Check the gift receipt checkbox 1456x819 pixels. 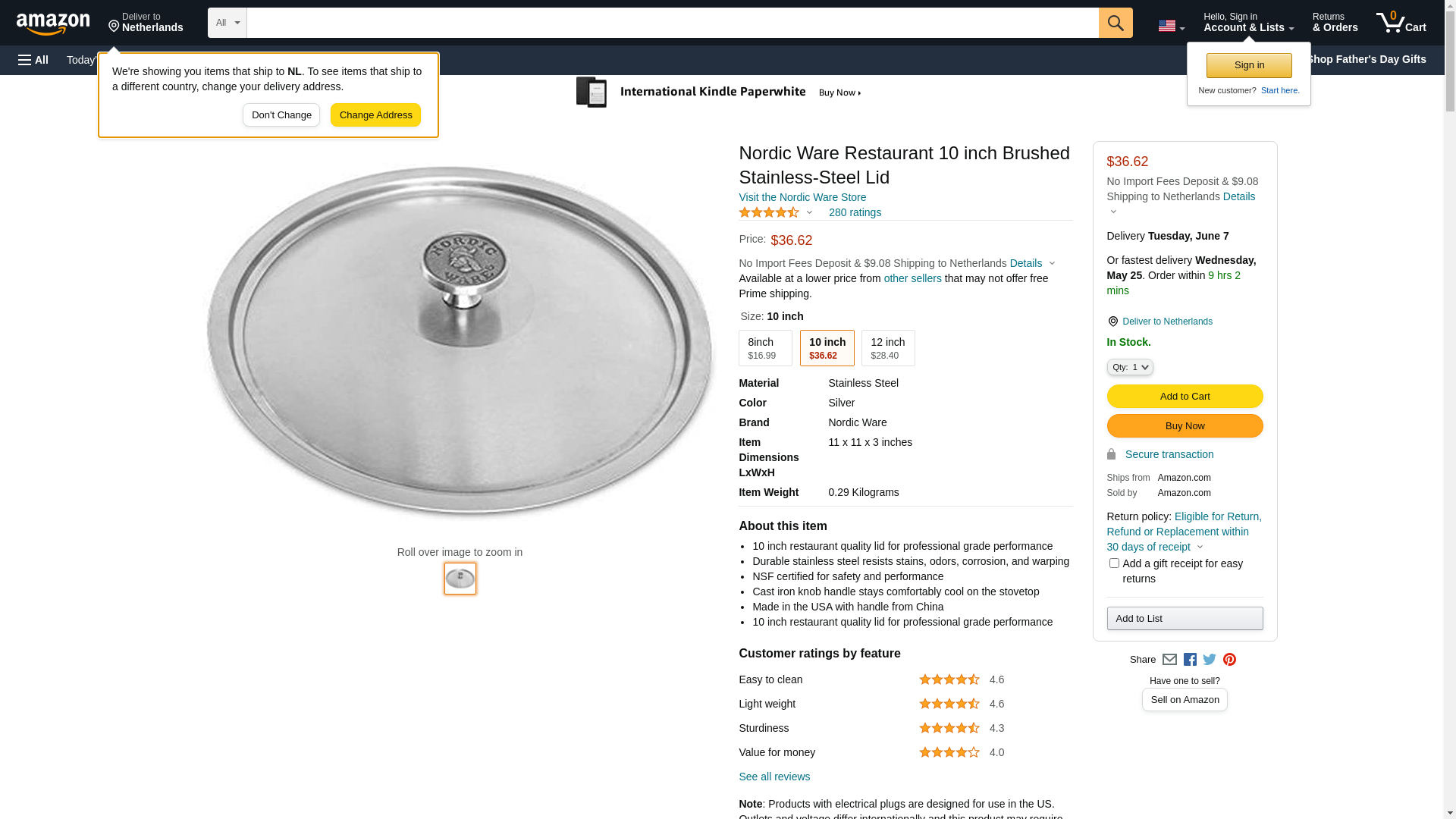point(1113,563)
